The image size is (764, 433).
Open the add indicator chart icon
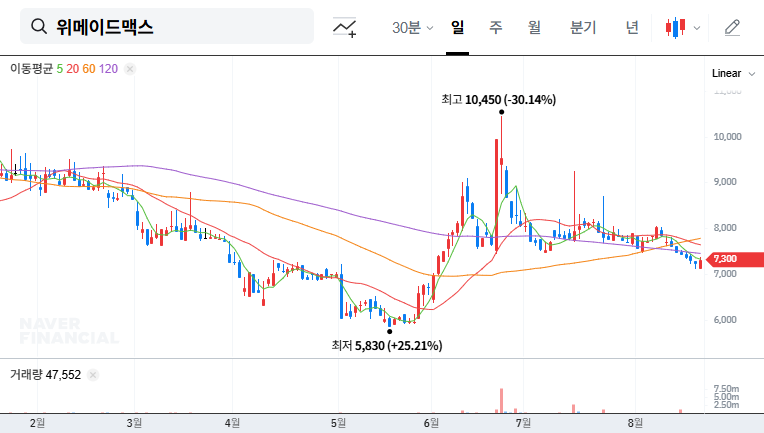pyautogui.click(x=345, y=27)
